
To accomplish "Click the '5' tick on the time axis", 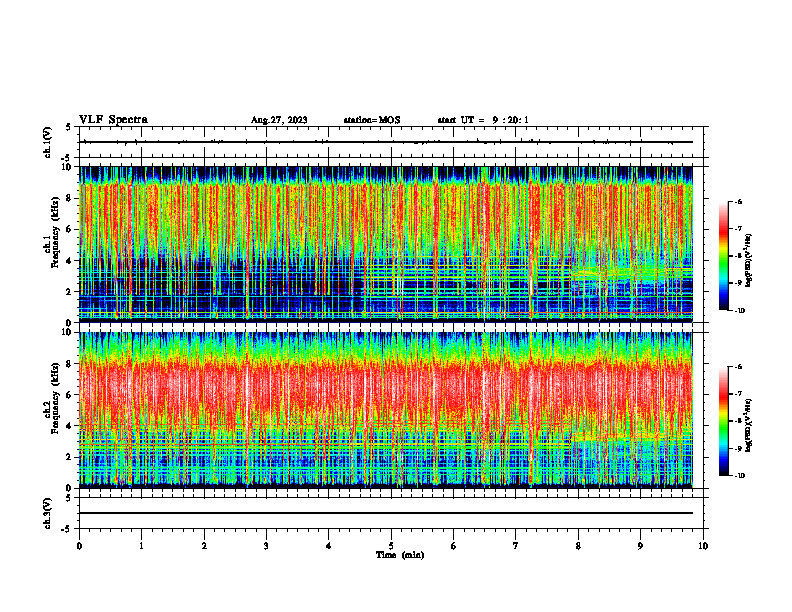I will [391, 546].
